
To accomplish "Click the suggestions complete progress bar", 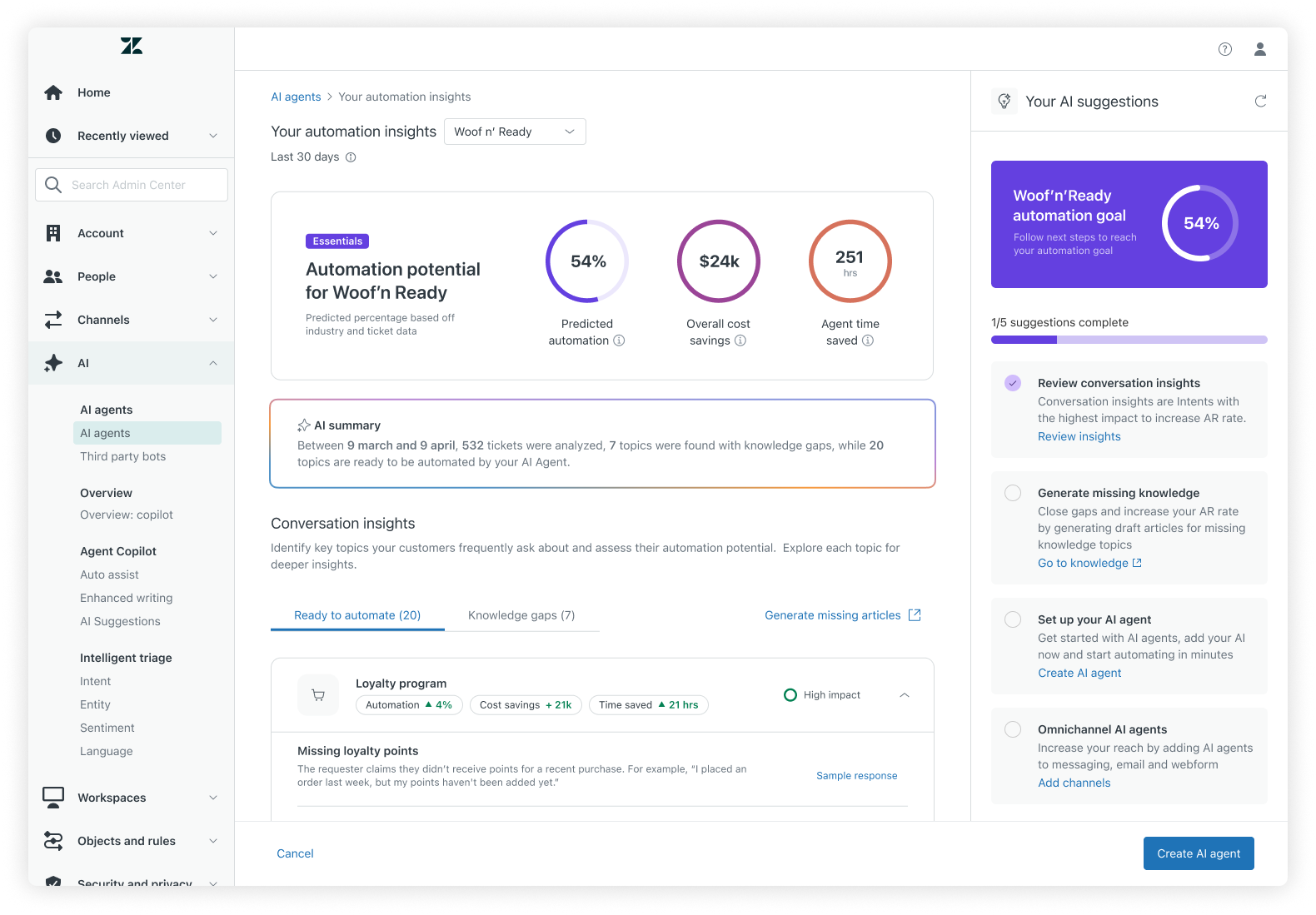I will [1129, 340].
